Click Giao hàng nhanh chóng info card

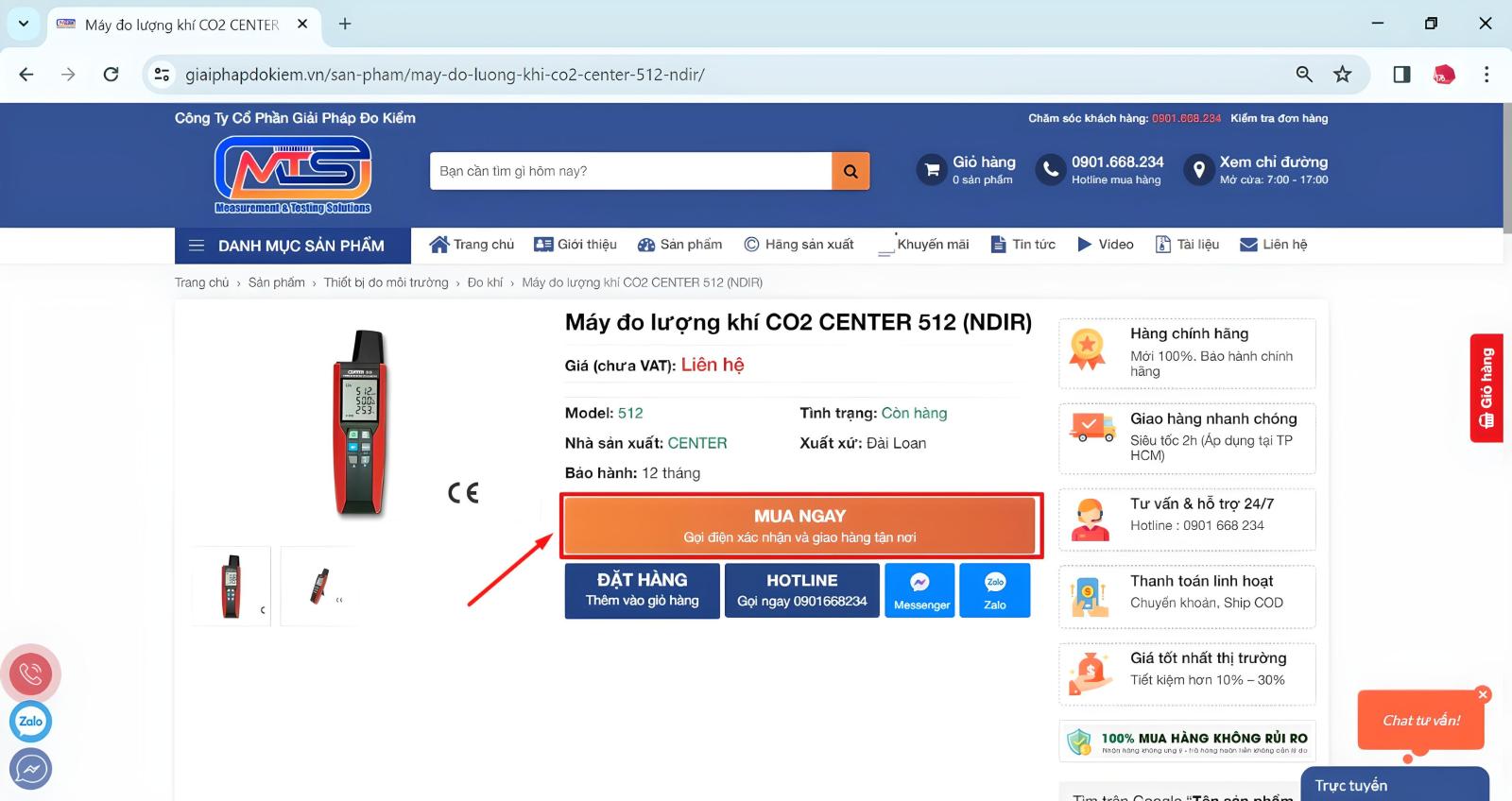[1187, 438]
